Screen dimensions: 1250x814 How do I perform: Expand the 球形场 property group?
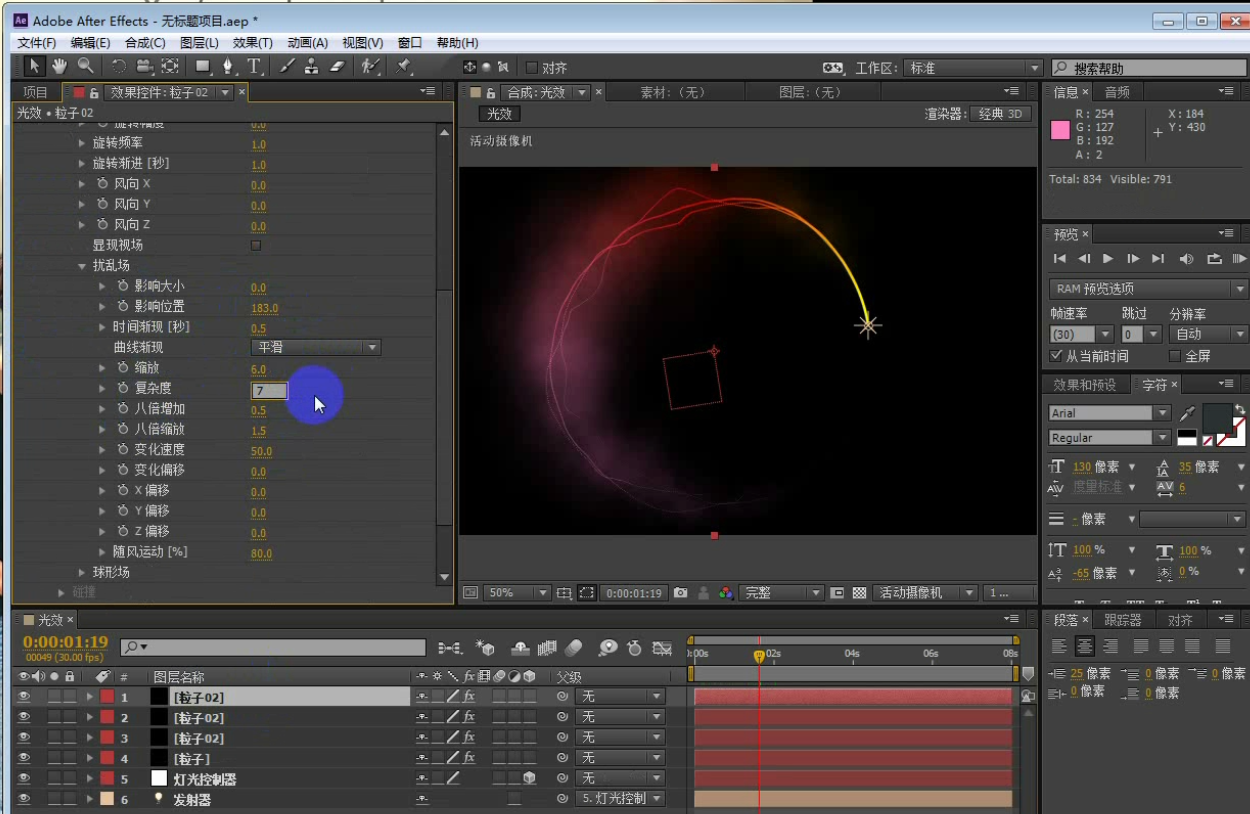click(x=82, y=572)
